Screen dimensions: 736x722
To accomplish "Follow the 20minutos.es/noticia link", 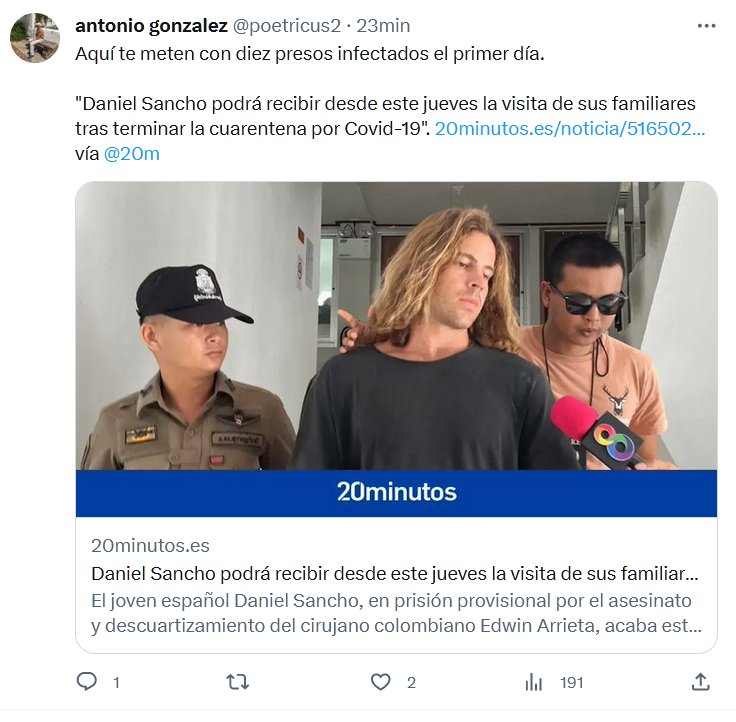I will tap(570, 129).
